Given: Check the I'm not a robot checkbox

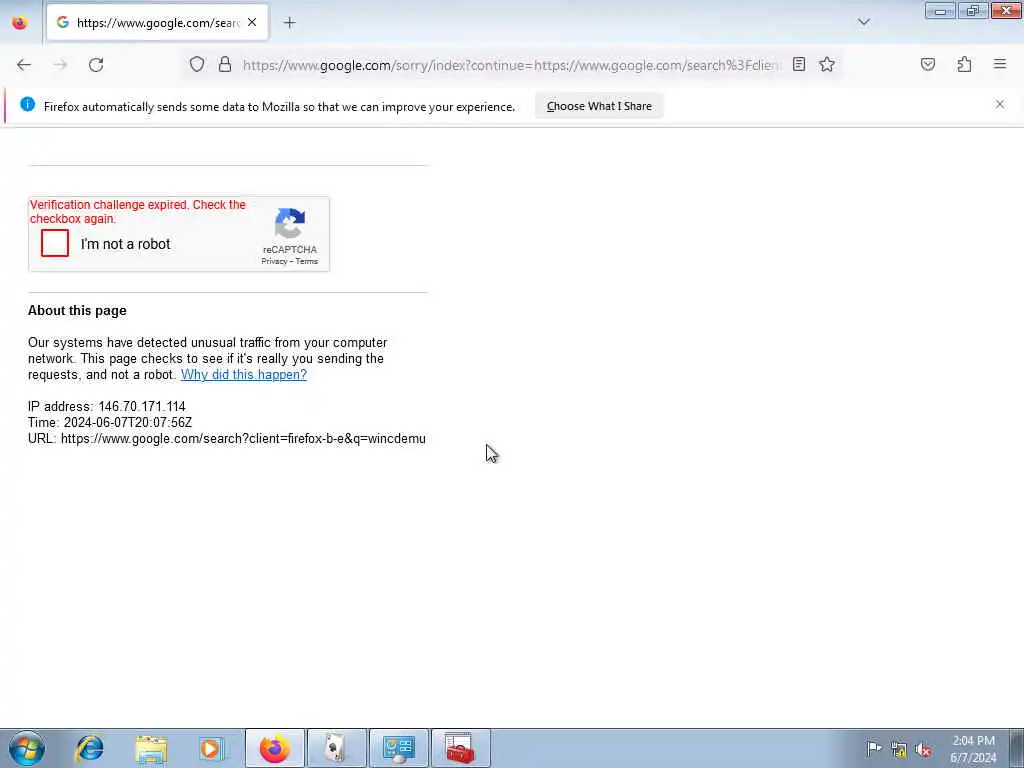Looking at the screenshot, I should 55,244.
